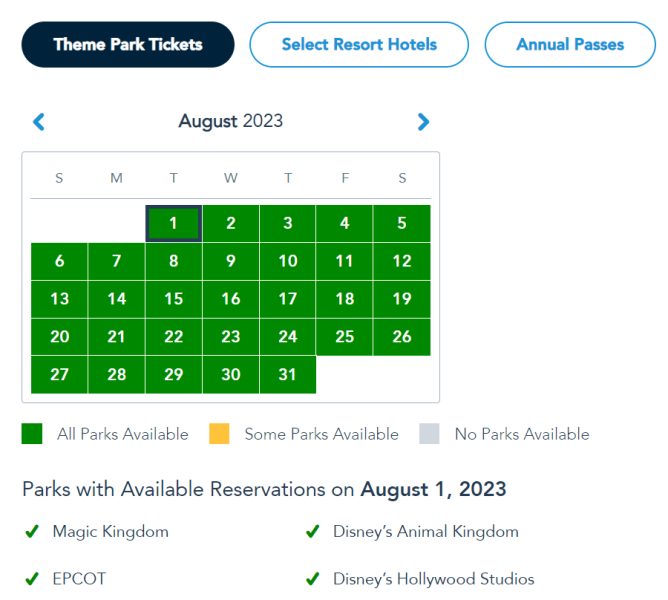The width and height of the screenshot is (668, 600).
Task: Click the green All Parks Available swatch
Action: 32,434
